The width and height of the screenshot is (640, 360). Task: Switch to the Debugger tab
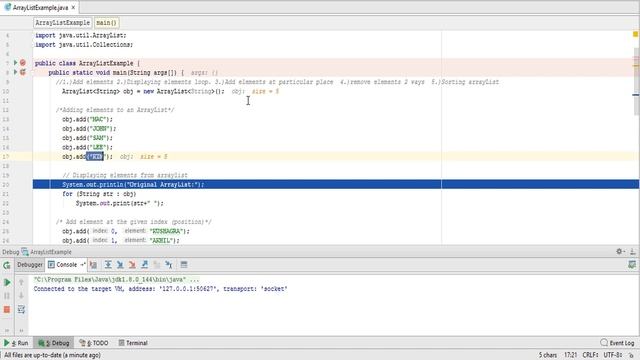(x=30, y=265)
